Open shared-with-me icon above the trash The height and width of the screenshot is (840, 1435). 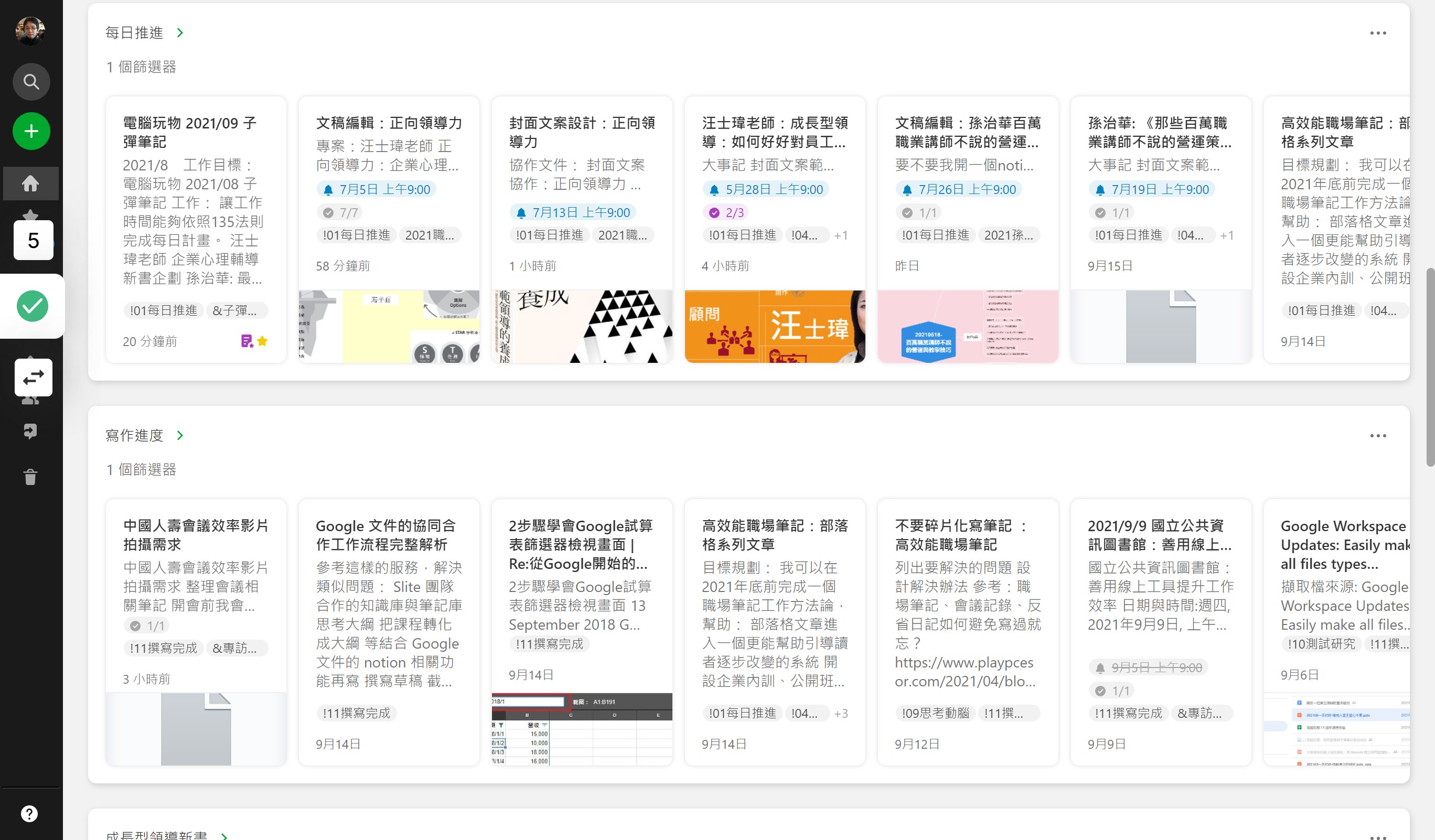click(x=31, y=432)
